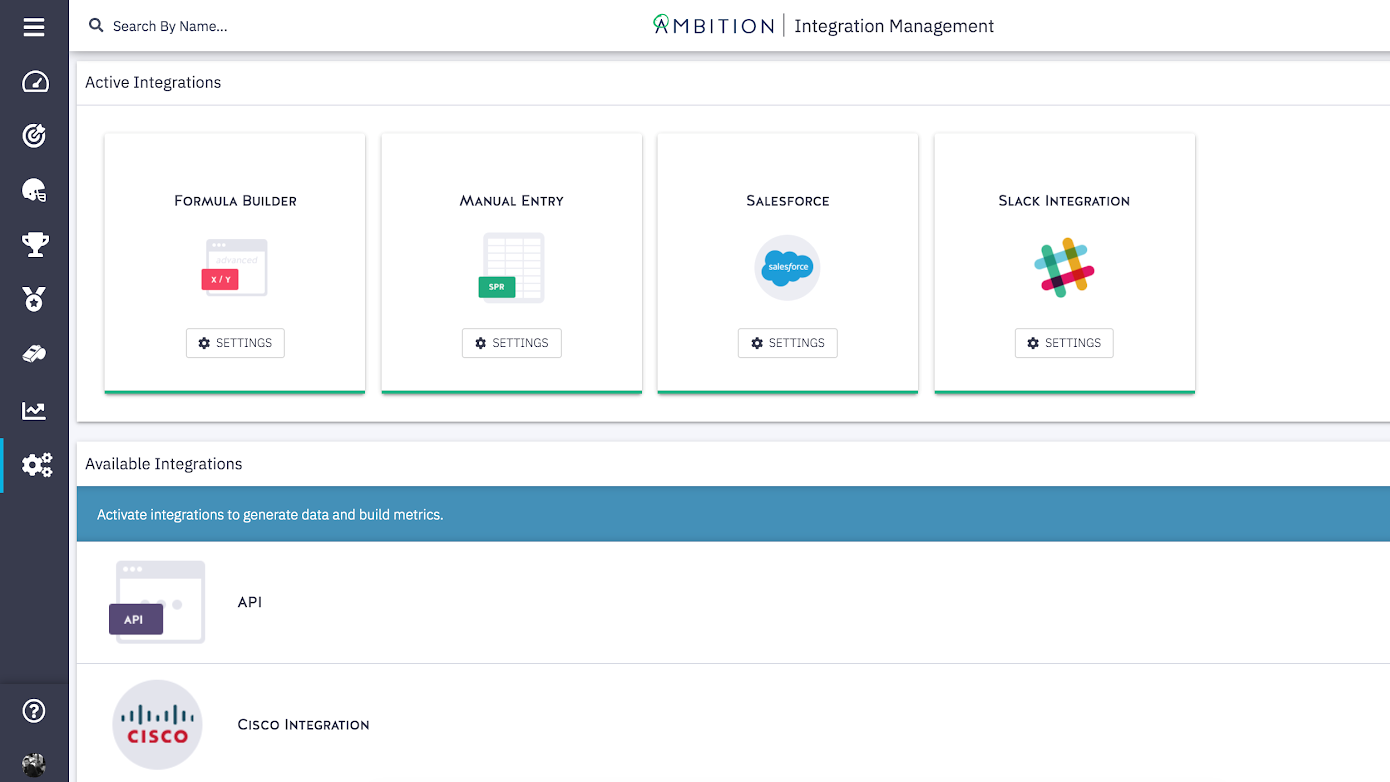Open the hamburger navigation menu
Image resolution: width=1390 pixels, height=782 pixels.
pos(33,26)
